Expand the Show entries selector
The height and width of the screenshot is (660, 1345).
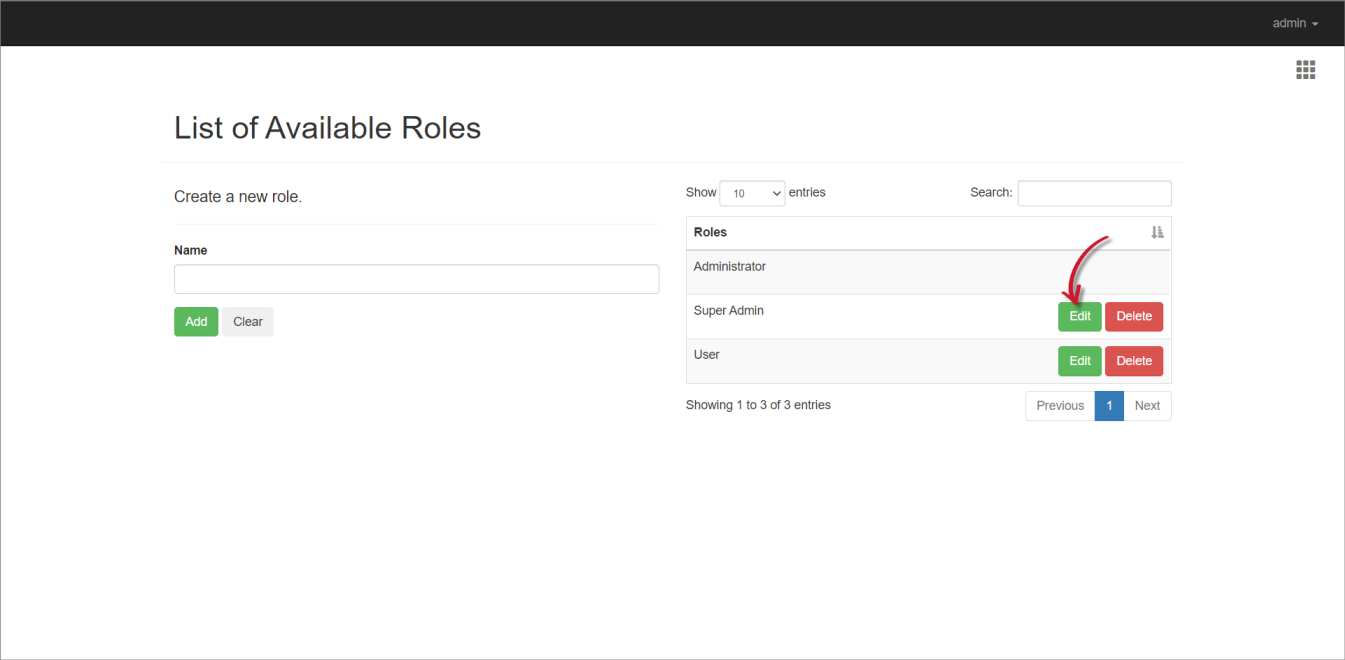pyautogui.click(x=752, y=192)
